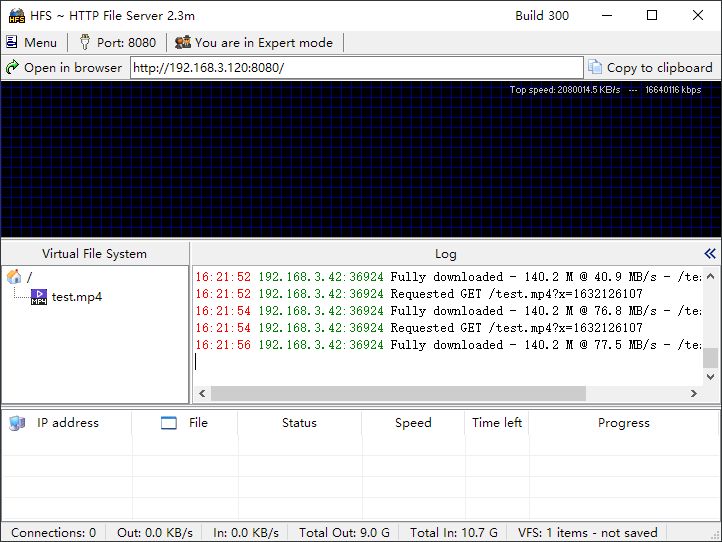Select the root '/' tree item
Image resolution: width=722 pixels, height=542 pixels.
29,277
